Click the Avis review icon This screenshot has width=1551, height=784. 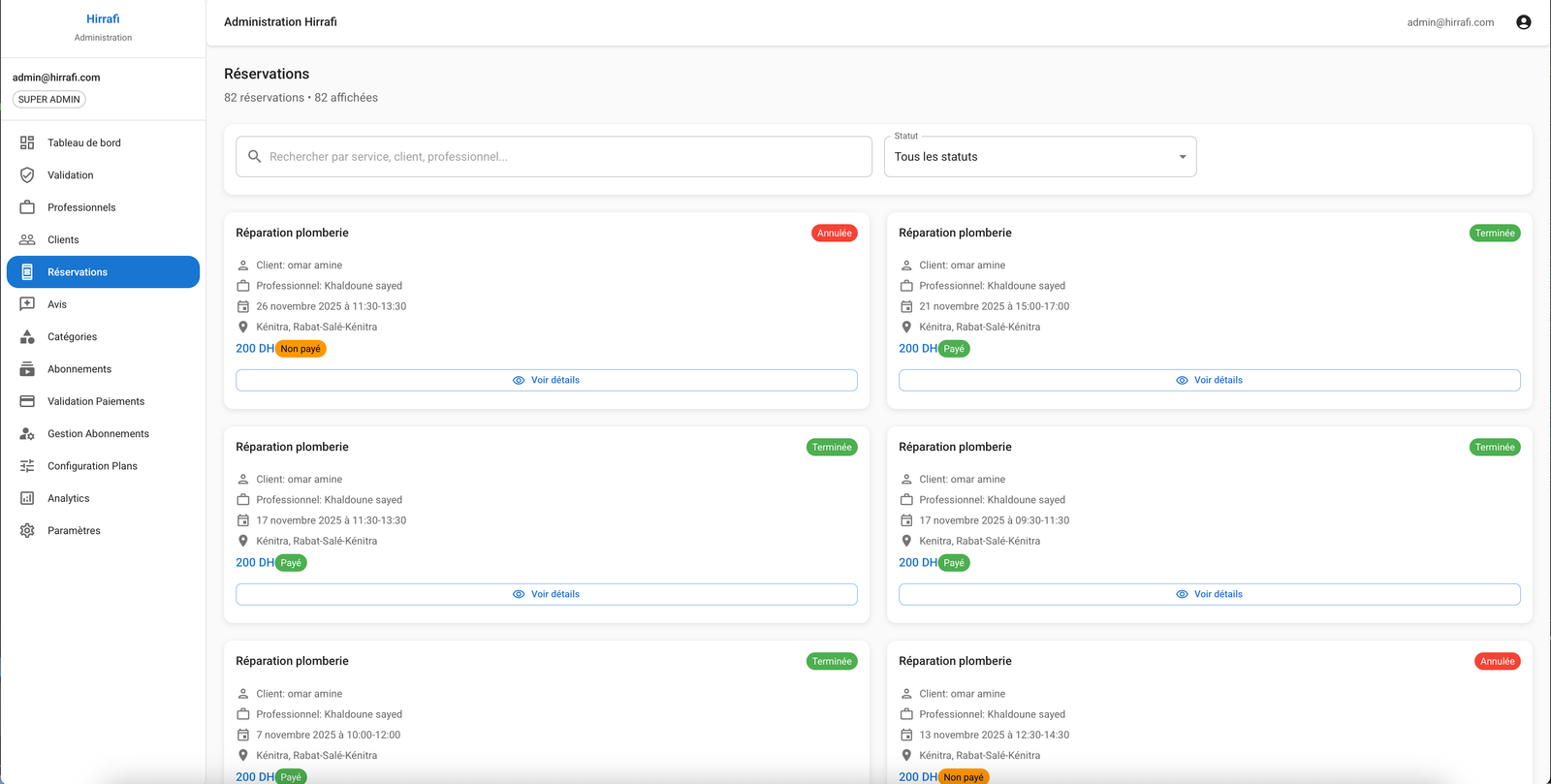pyautogui.click(x=27, y=304)
